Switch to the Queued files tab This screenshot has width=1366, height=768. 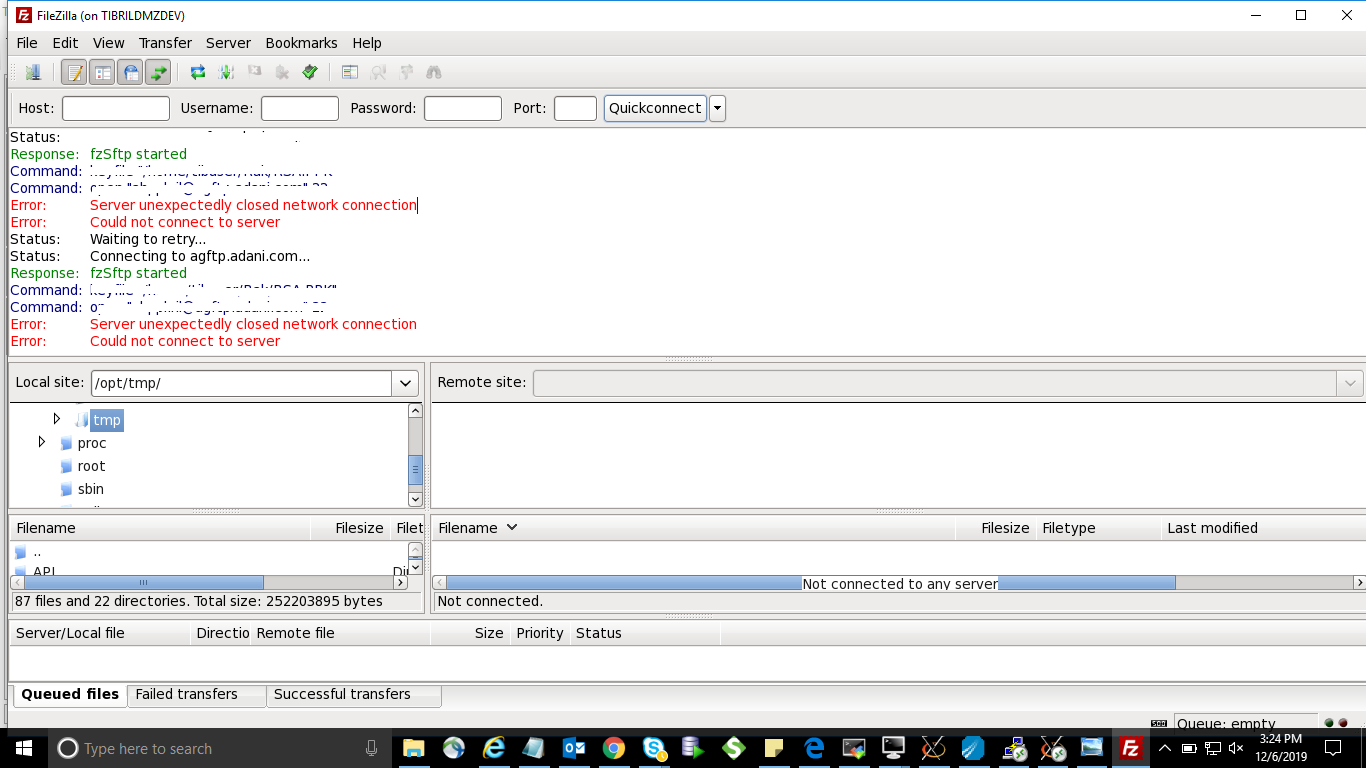[x=70, y=694]
